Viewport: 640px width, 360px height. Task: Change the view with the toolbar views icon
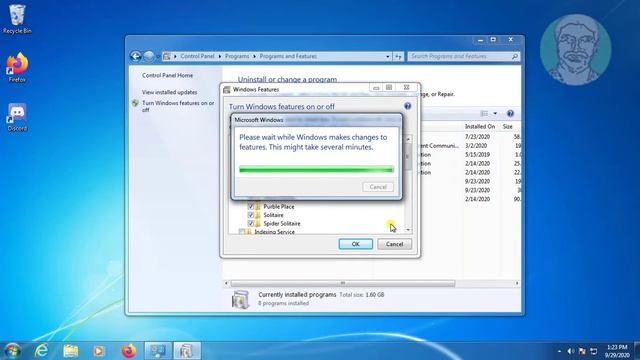pos(484,113)
